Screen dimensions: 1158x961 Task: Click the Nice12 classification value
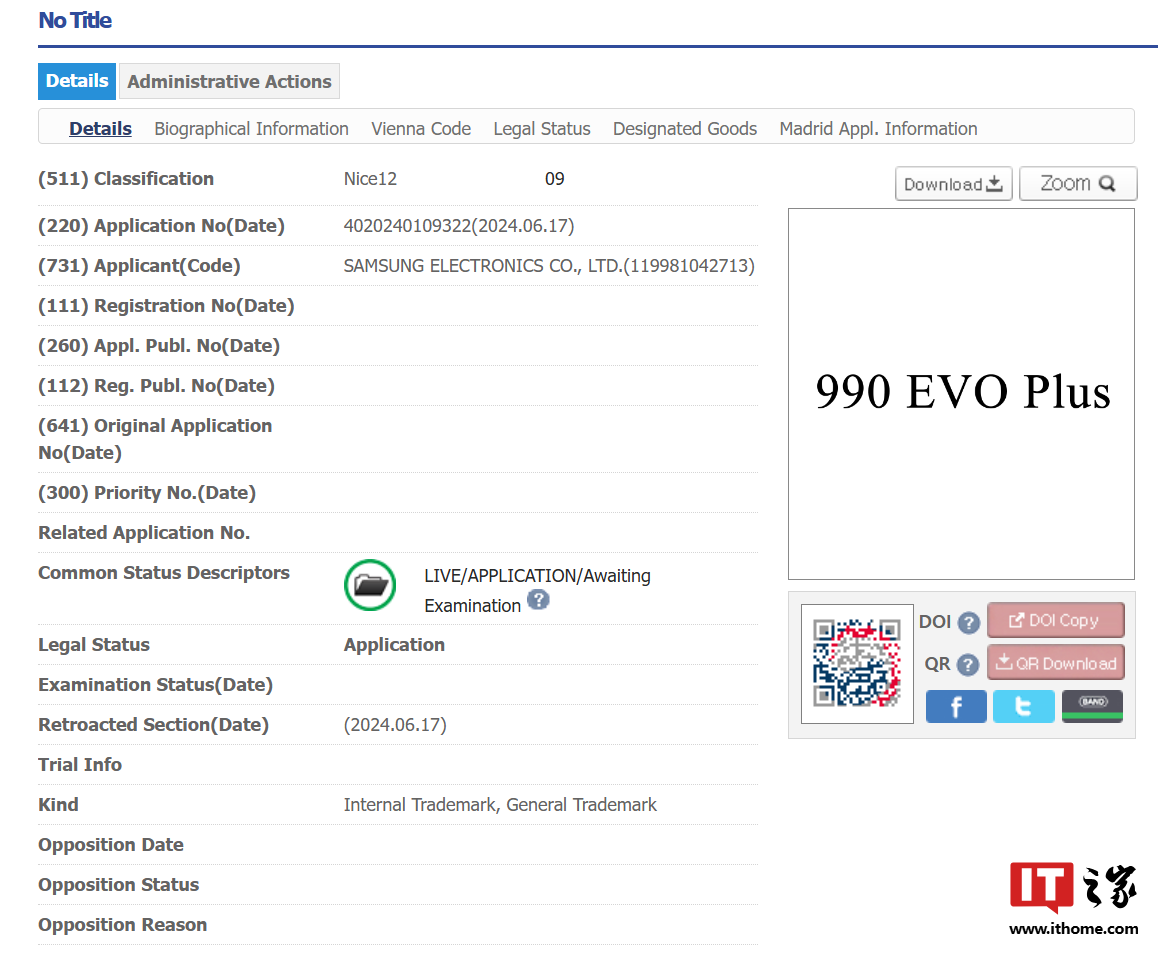[370, 179]
